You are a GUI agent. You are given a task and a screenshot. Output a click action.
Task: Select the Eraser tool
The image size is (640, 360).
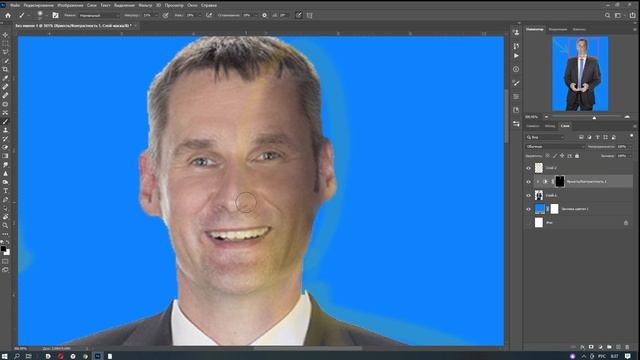coord(5,147)
